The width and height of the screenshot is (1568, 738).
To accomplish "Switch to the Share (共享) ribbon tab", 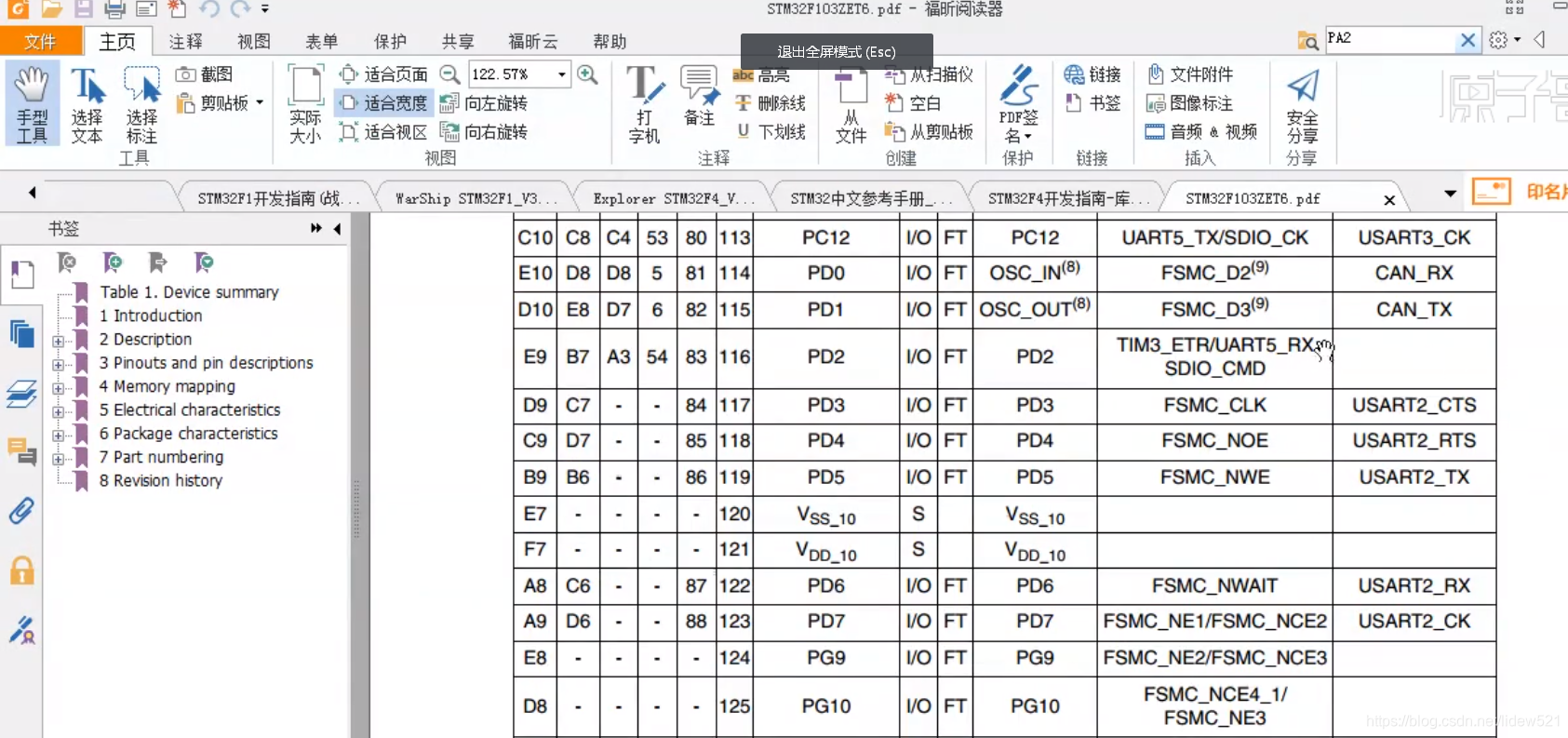I will click(458, 41).
